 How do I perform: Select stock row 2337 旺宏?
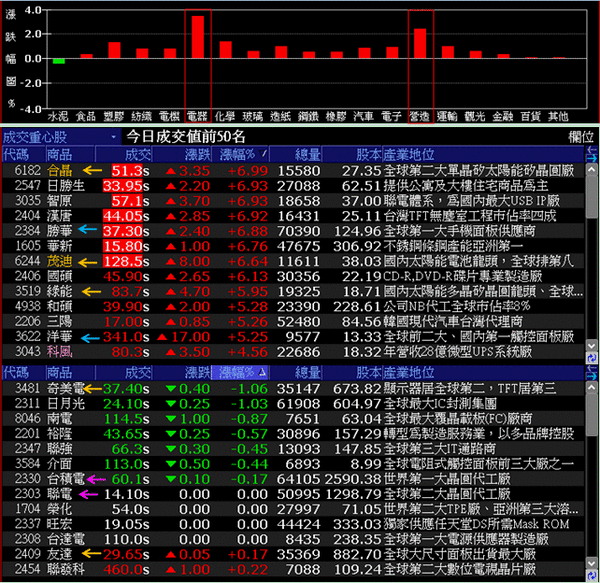[x=293, y=524]
